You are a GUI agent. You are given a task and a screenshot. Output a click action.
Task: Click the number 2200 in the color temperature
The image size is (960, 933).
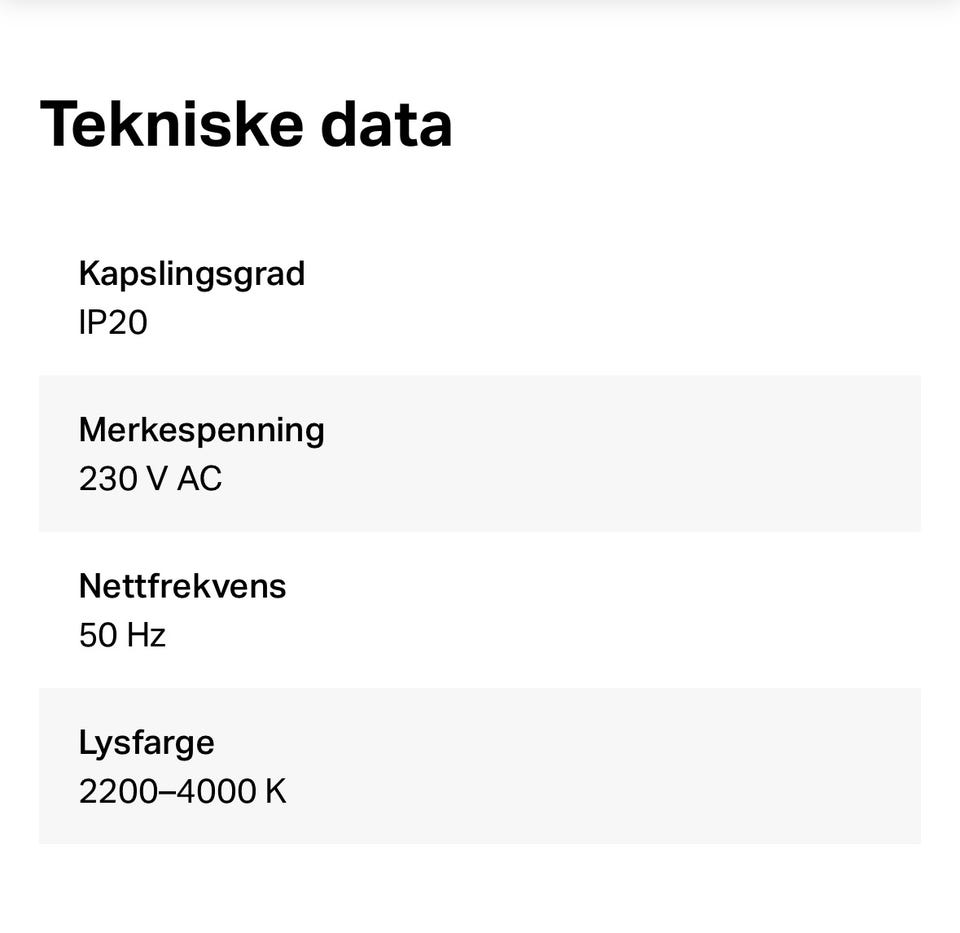tap(118, 792)
